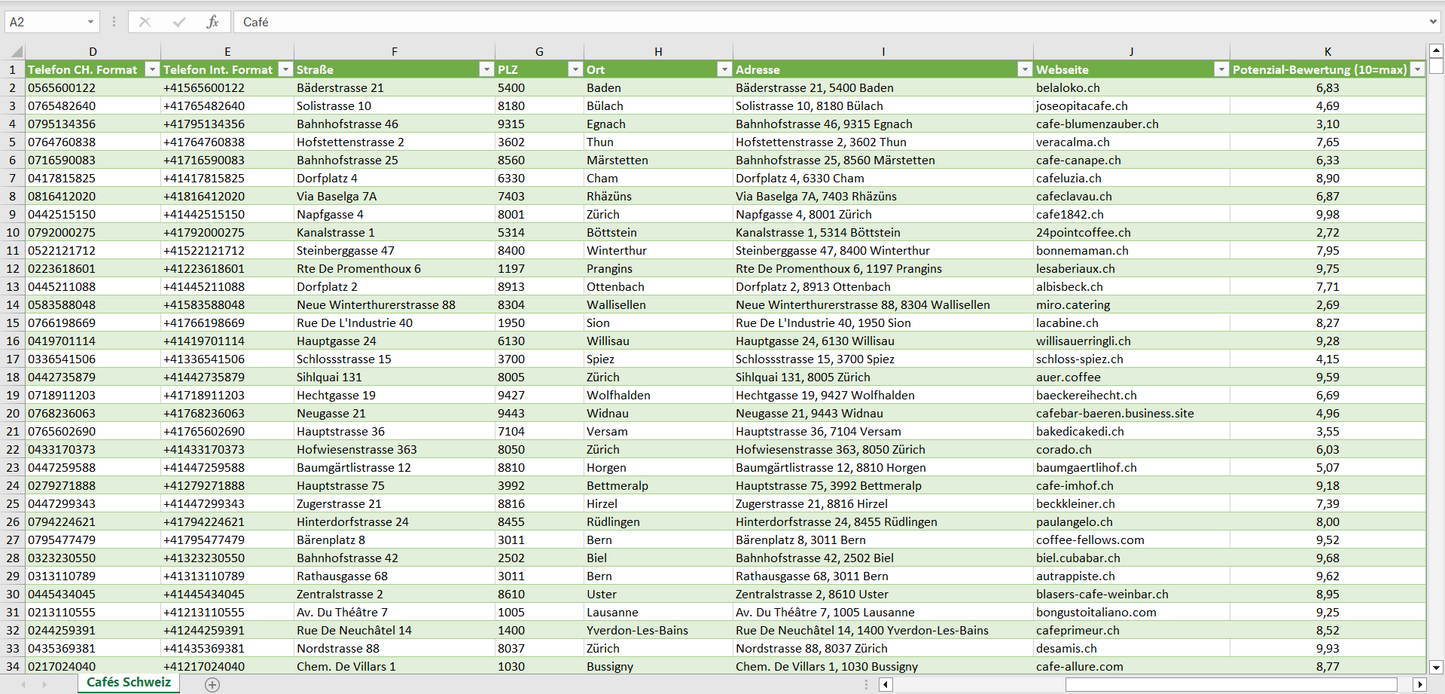
Task: Open the filter dropdown for PLZ column
Action: point(575,70)
